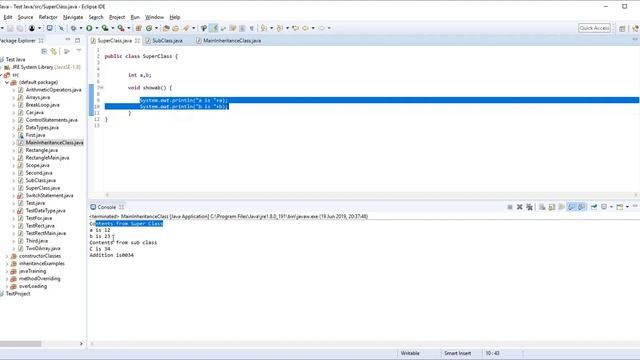Image resolution: width=640 pixels, height=360 pixels.
Task: Select TestRectMain.java in Package Explorer
Action: [45, 233]
